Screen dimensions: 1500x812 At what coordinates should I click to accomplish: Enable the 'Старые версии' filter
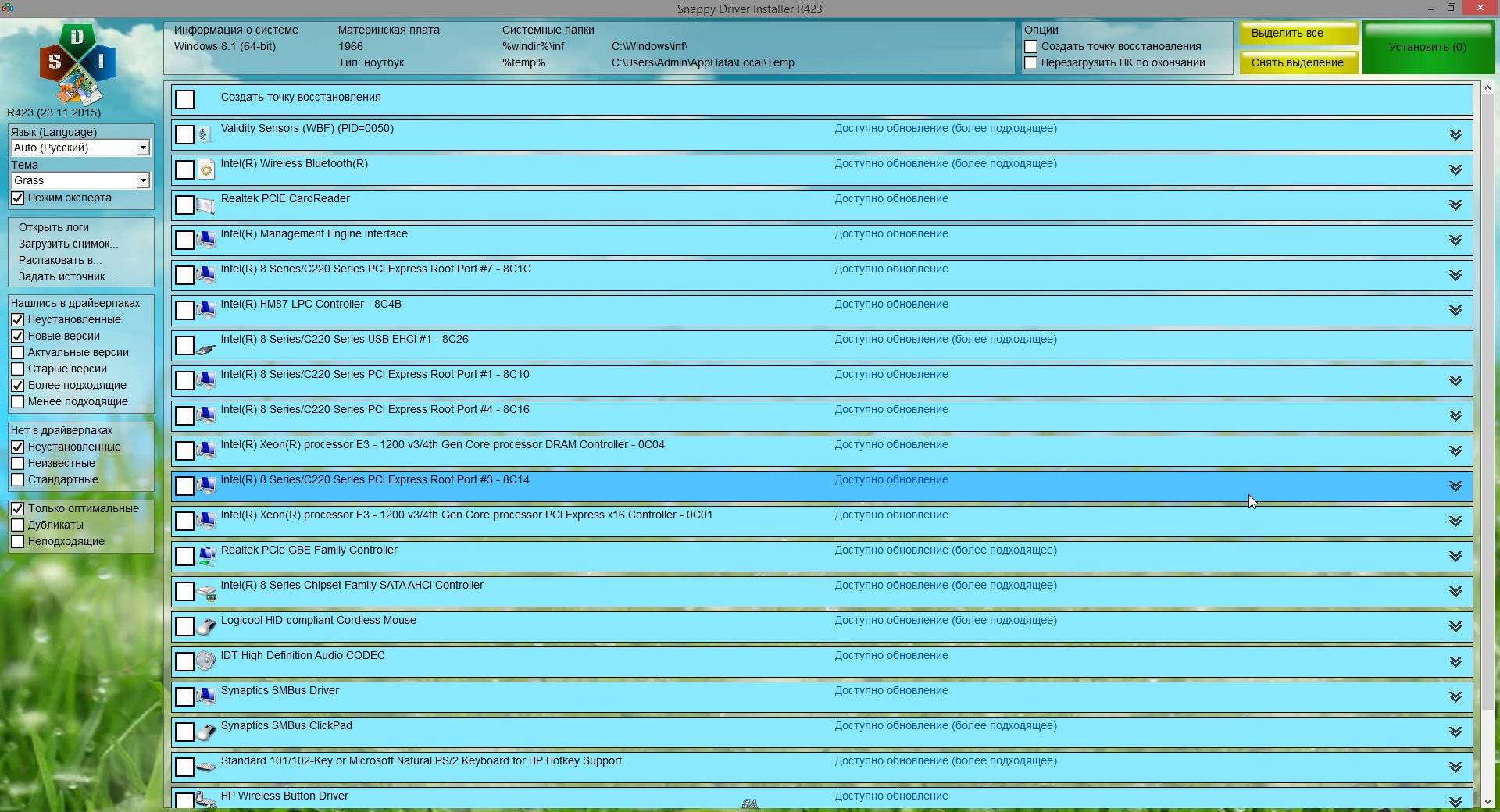click(17, 369)
